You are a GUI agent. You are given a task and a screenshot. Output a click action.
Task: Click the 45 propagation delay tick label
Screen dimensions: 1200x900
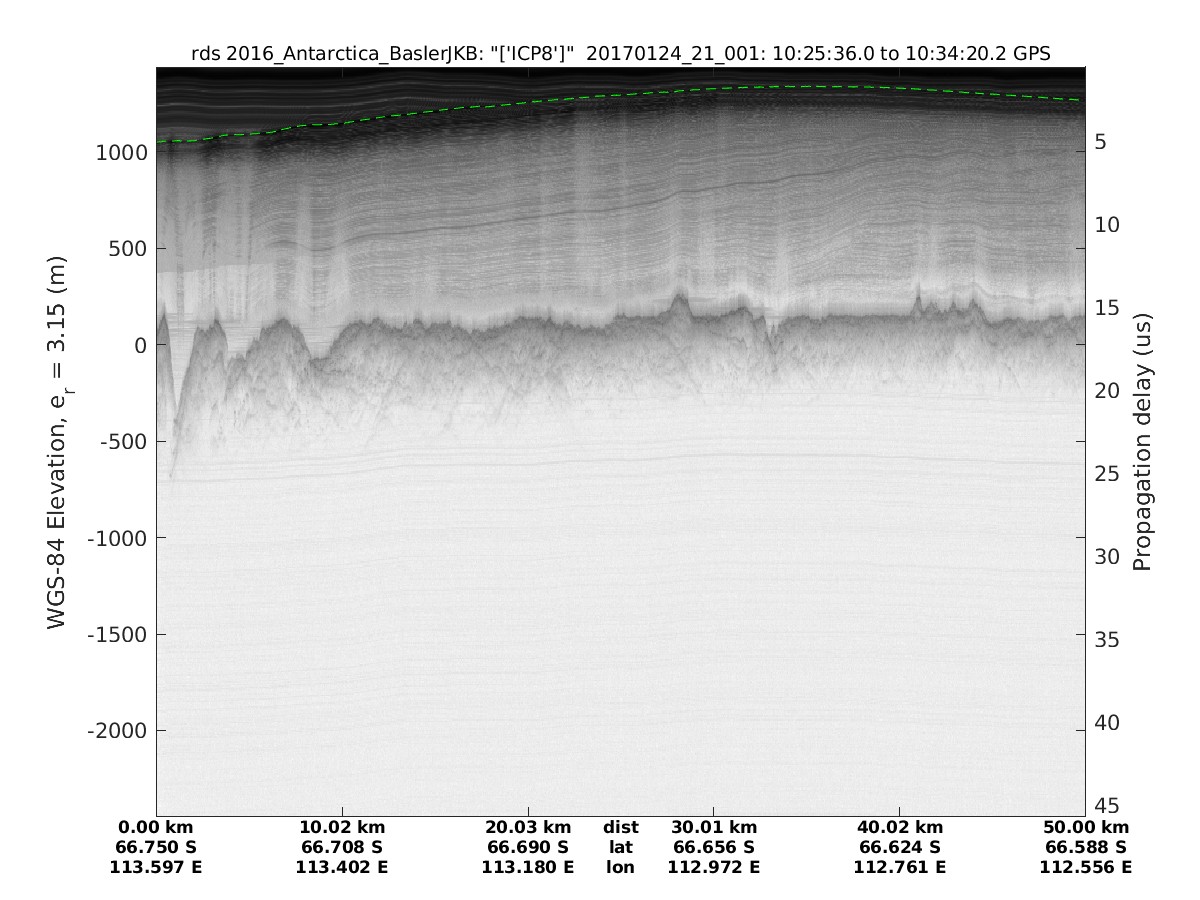[1107, 805]
